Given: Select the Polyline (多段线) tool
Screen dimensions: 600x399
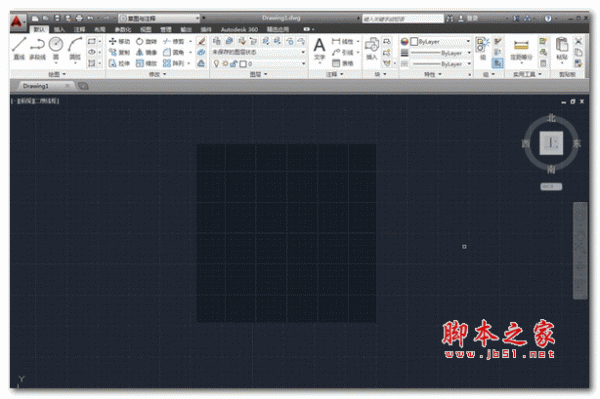Looking at the screenshot, I should (37, 48).
